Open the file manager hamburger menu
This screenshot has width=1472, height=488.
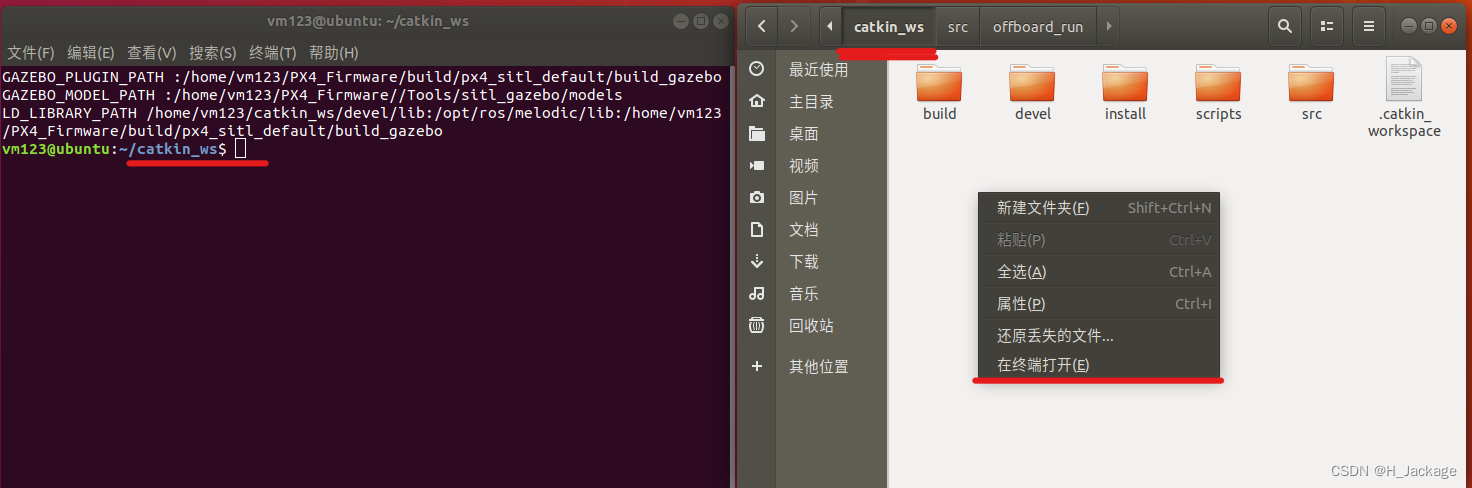tap(1369, 27)
